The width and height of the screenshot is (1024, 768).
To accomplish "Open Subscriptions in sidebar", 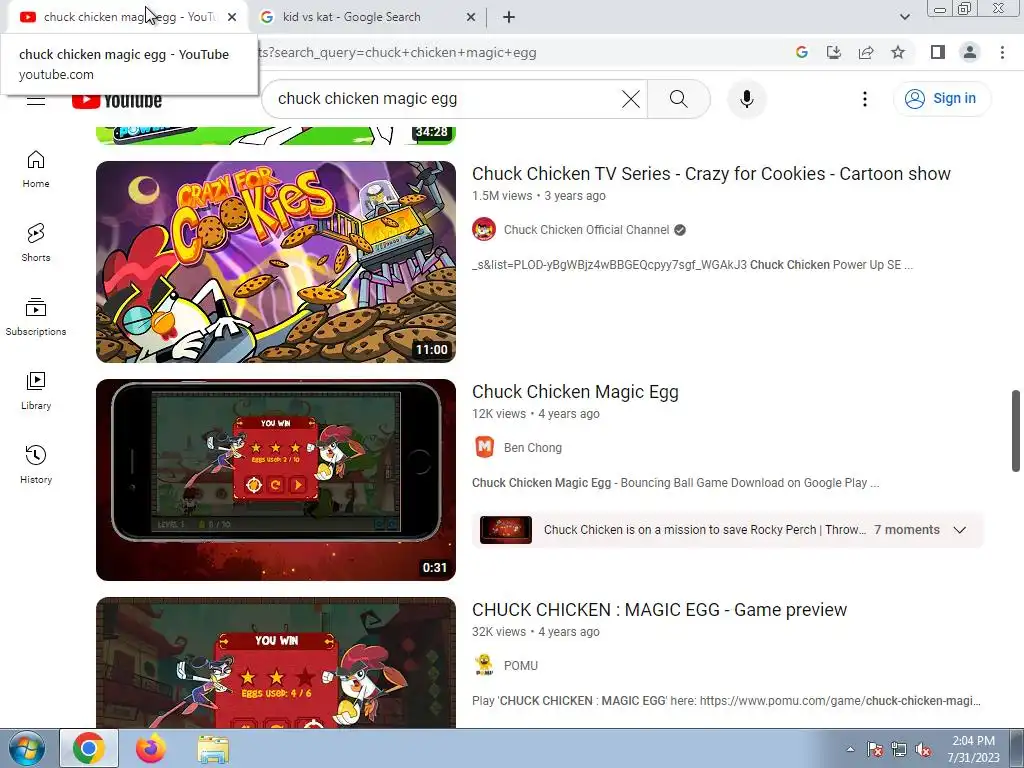I will click(36, 317).
